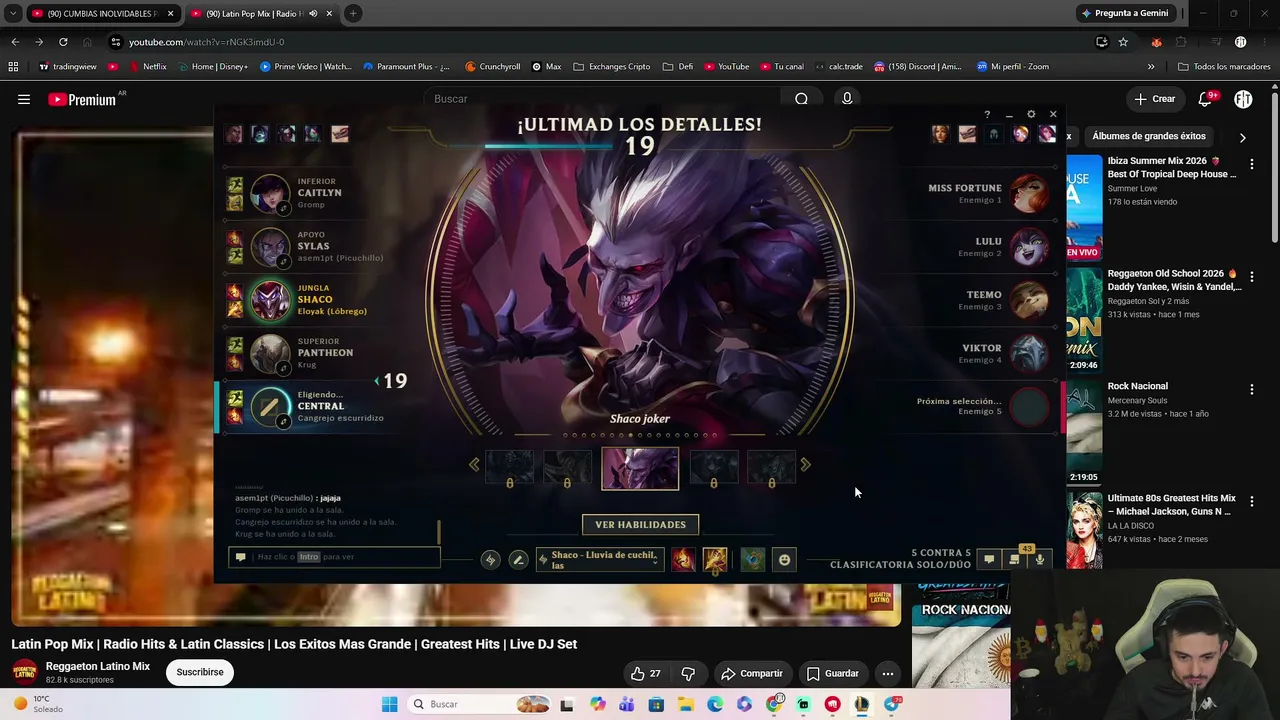
Task: Open the ward skin selector icon
Action: [753, 560]
